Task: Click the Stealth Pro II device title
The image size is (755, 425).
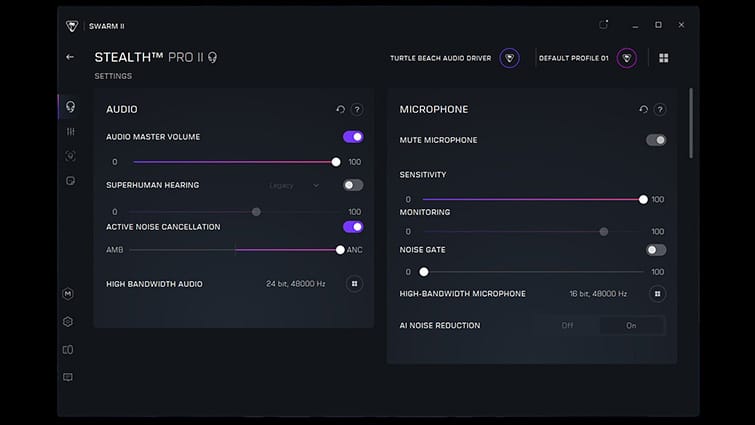Action: [x=149, y=57]
